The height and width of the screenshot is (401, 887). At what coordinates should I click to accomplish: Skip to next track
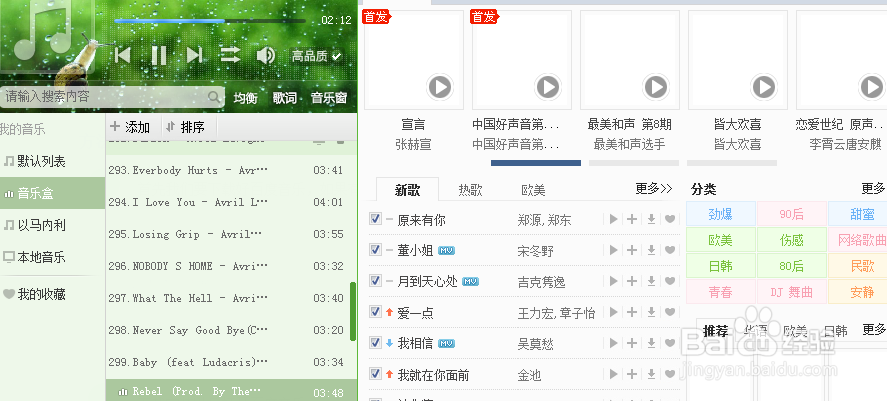pyautogui.click(x=195, y=55)
